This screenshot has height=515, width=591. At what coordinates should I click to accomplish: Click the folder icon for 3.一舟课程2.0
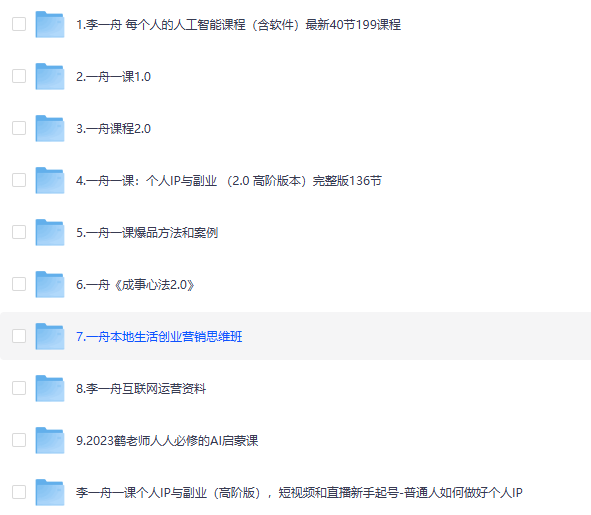pyautogui.click(x=50, y=129)
